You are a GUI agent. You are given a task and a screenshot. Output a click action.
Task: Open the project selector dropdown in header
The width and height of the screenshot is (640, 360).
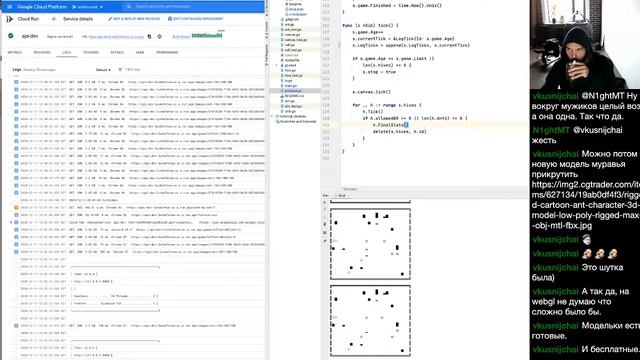(87, 7)
